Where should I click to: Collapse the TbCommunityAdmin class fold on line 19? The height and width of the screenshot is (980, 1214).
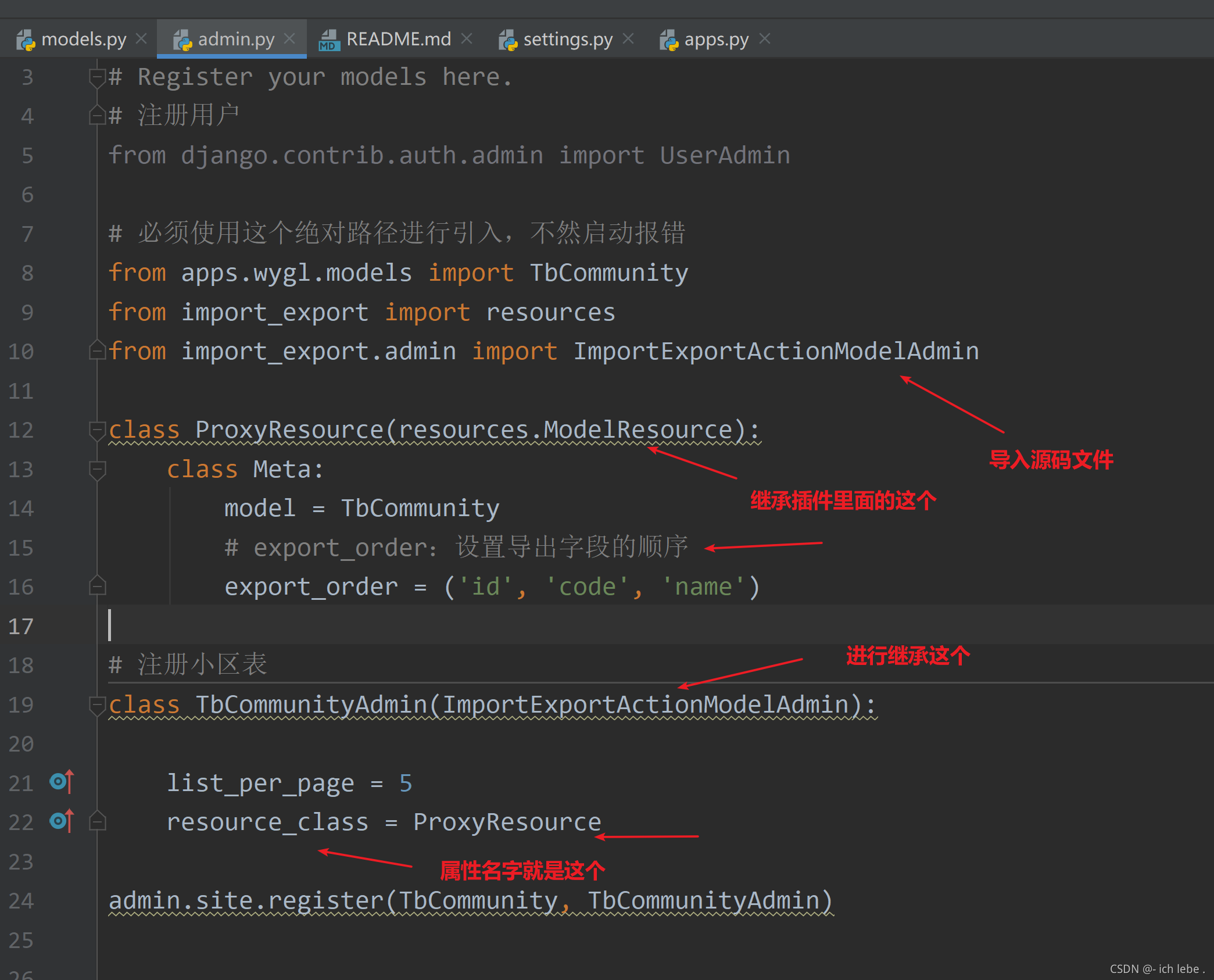coord(97,704)
